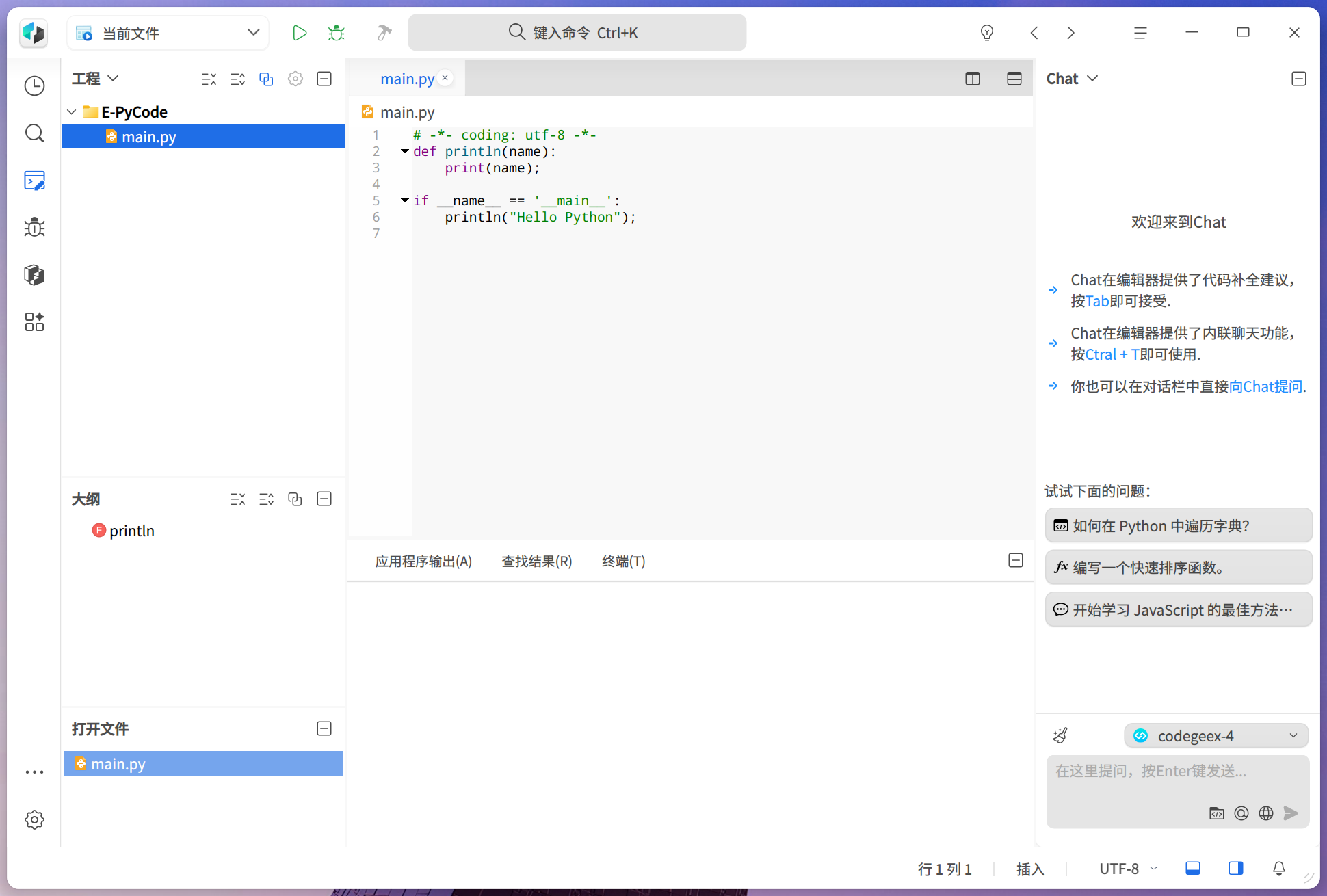Screen dimensions: 1327x896
Task: Click the notification bell in status bar
Action: (1278, 869)
